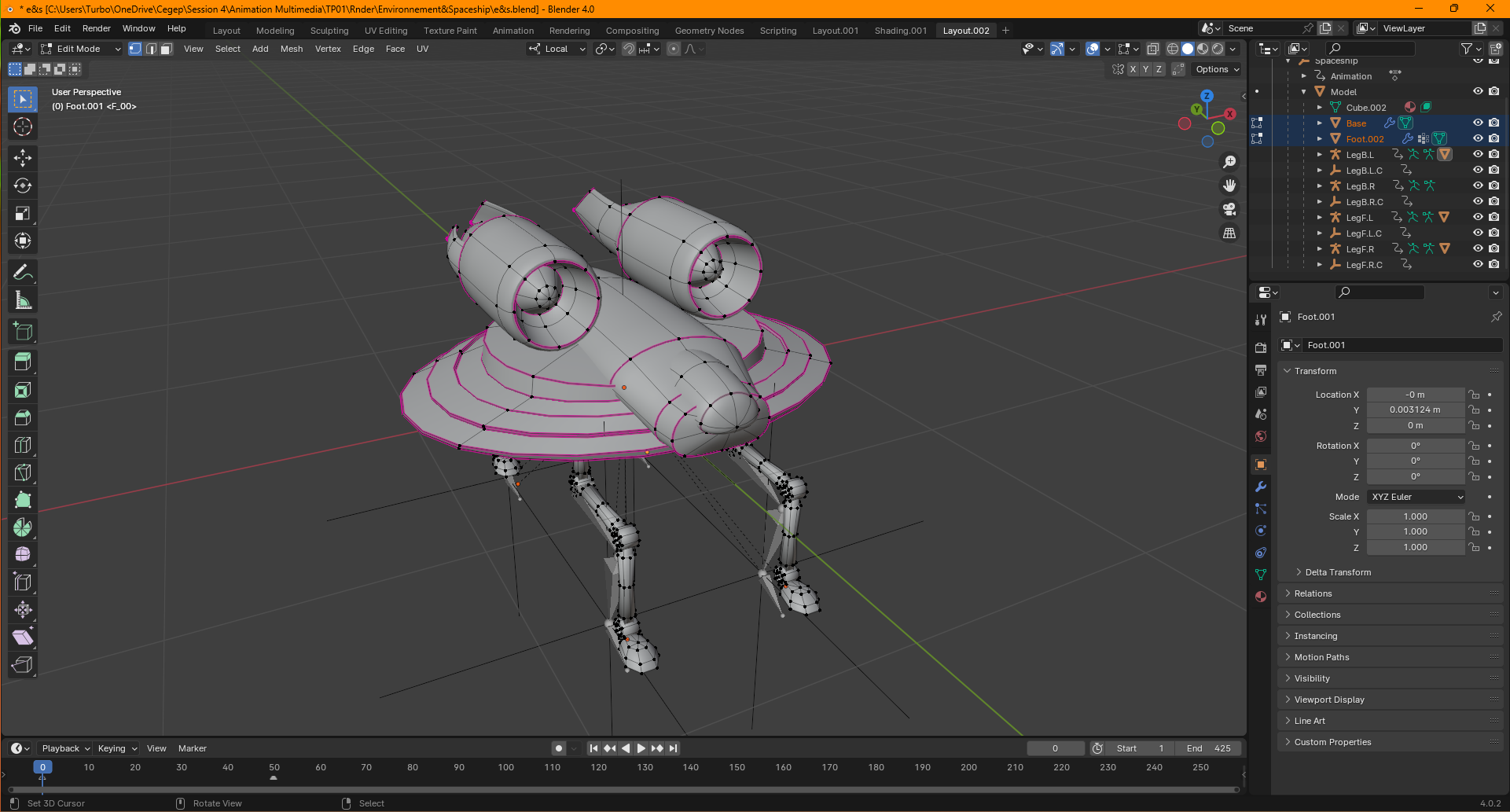Expand the Delta Transform panel
This screenshot has width=1510, height=812.
(x=1338, y=572)
